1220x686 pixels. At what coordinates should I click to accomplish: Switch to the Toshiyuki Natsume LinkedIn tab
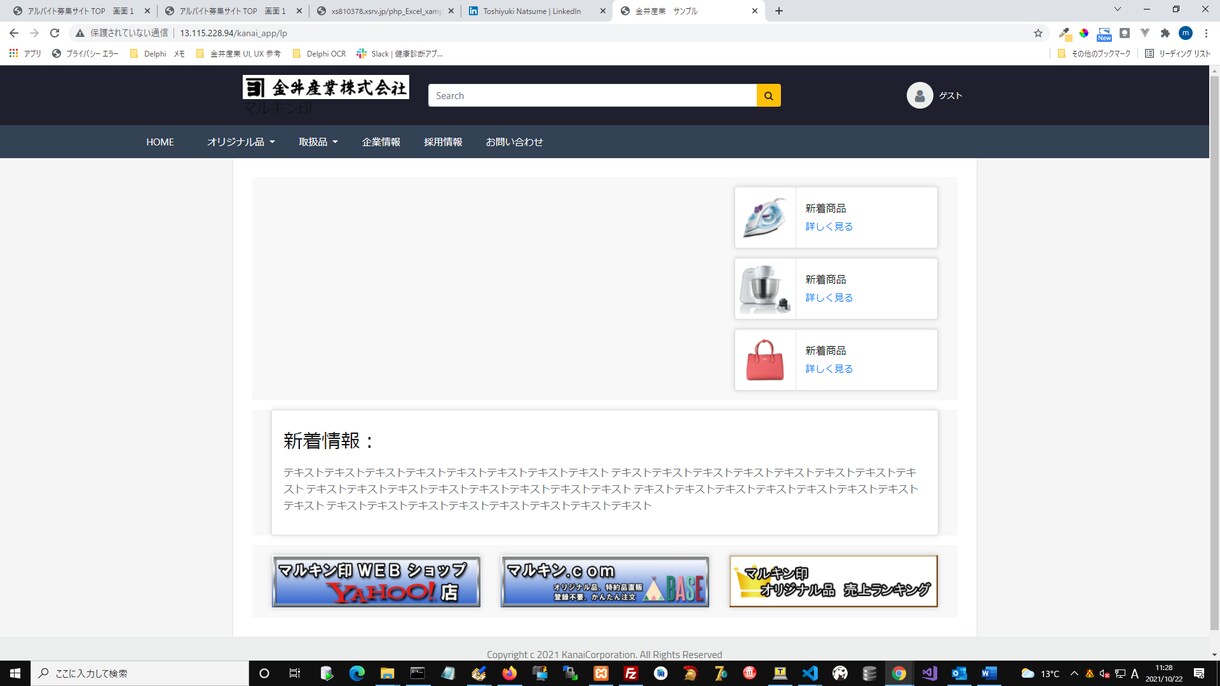click(537, 11)
